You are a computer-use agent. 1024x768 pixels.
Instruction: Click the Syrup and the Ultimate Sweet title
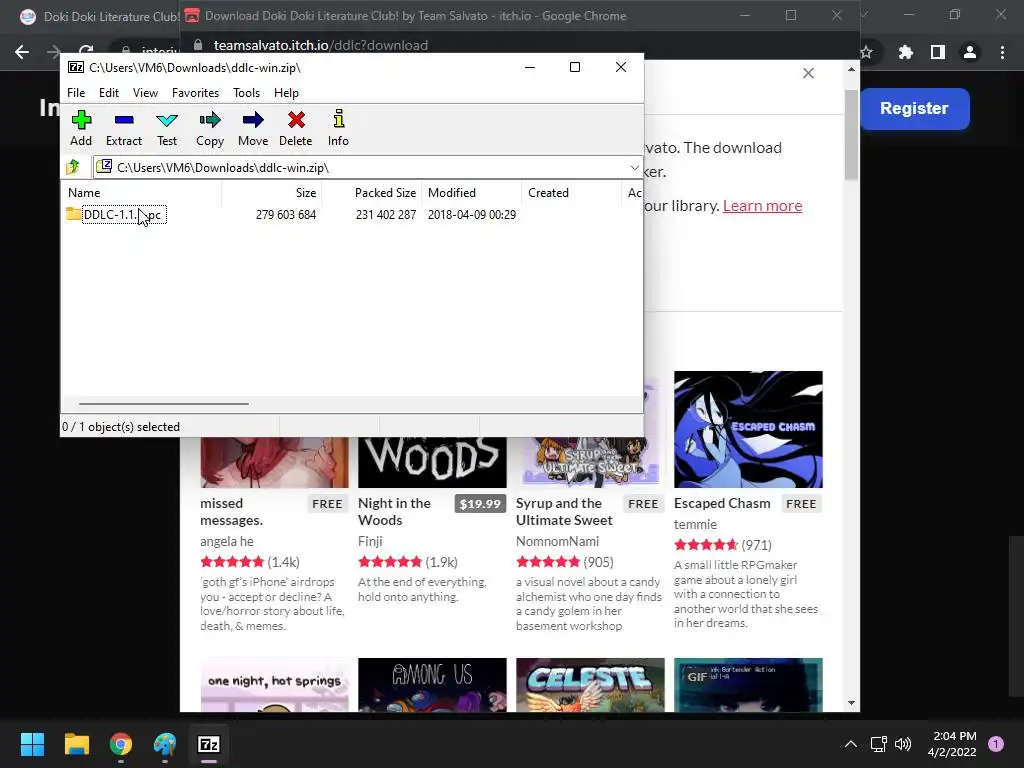564,512
